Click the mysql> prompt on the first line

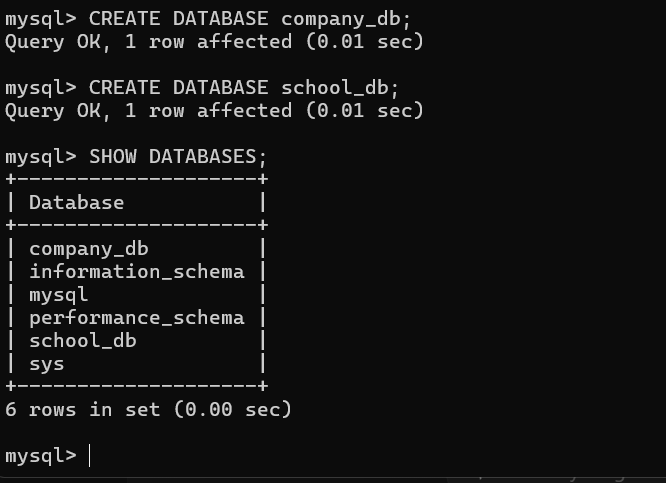click(x=41, y=18)
